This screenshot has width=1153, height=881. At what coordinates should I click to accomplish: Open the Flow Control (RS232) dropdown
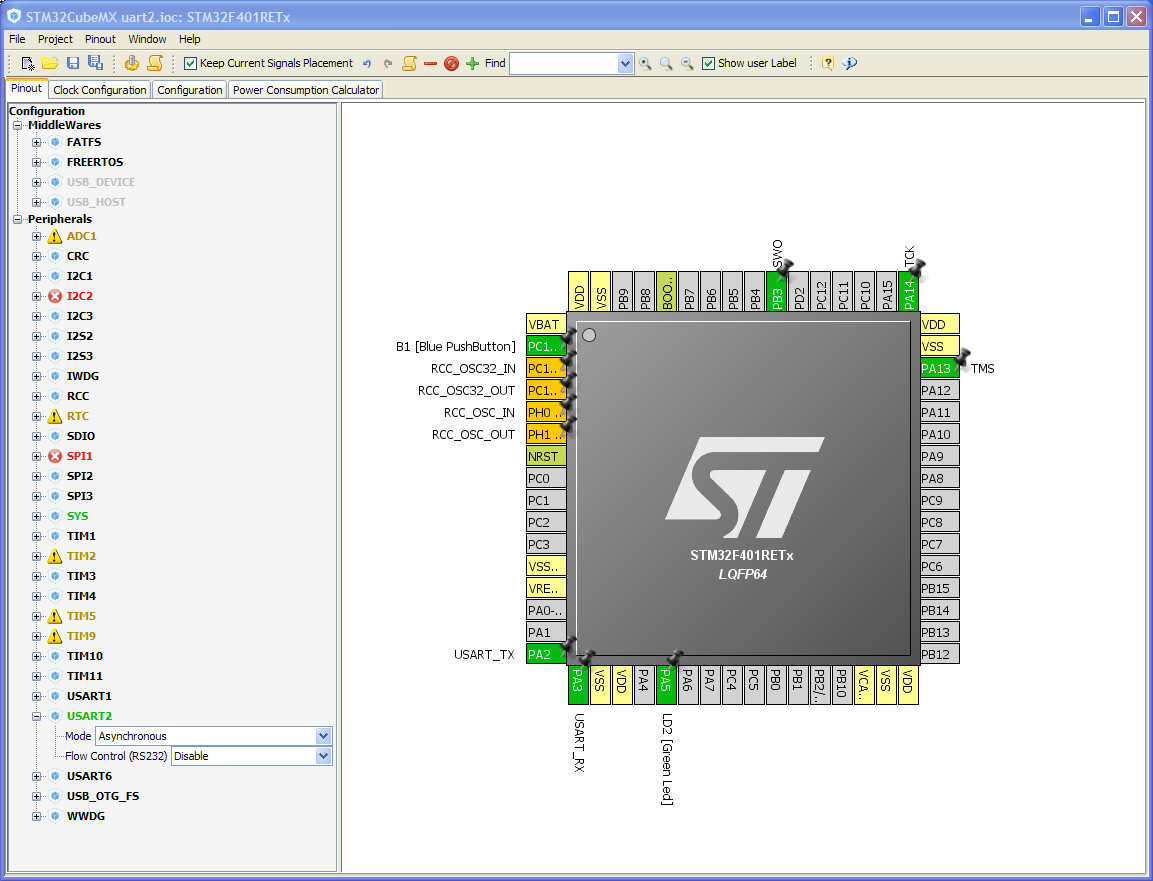click(x=251, y=756)
